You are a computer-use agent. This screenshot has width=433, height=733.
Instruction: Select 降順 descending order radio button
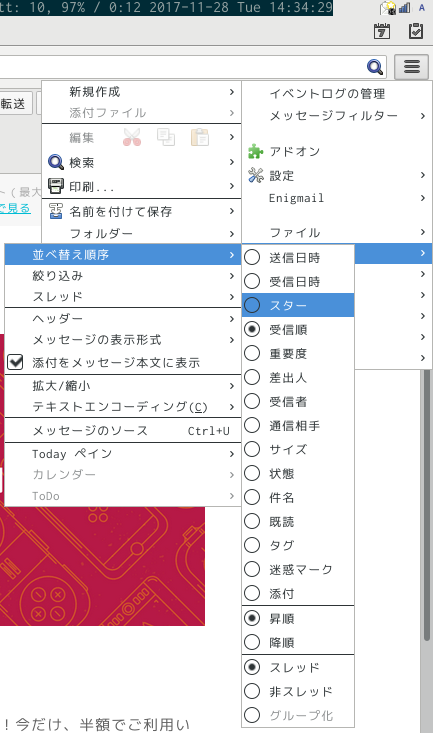[x=252, y=642]
